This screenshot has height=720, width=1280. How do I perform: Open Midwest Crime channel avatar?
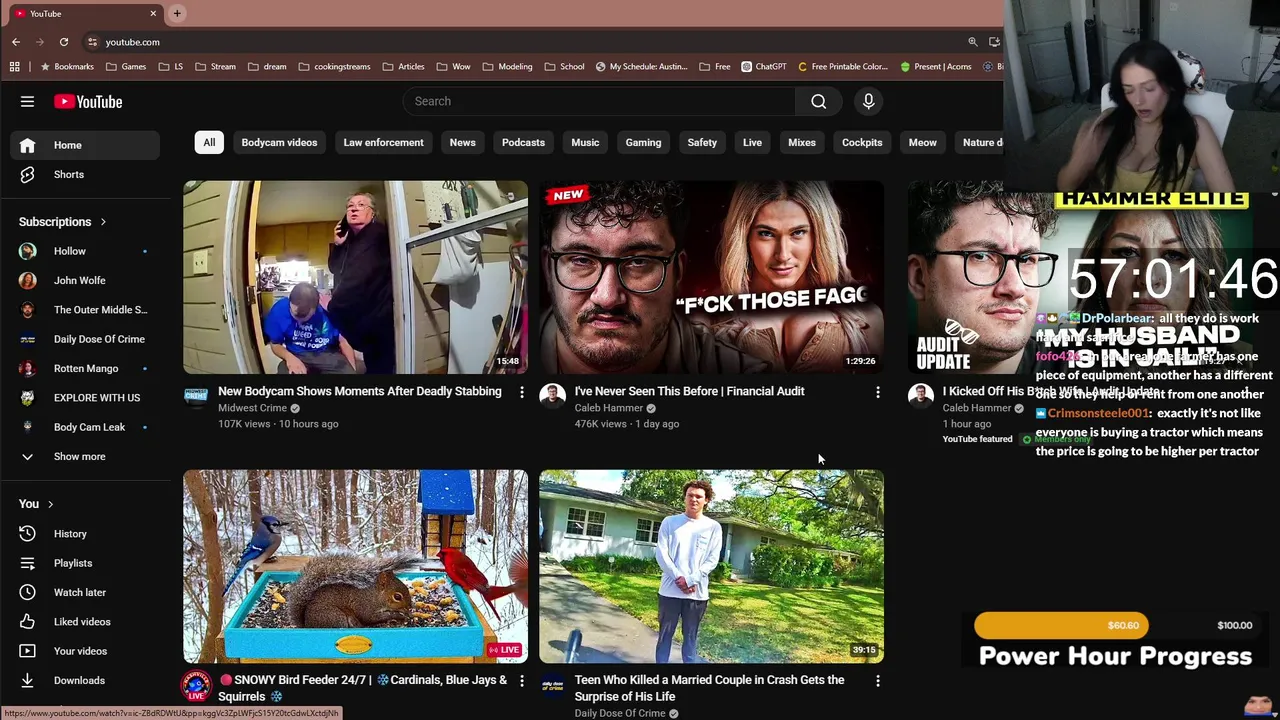196,397
